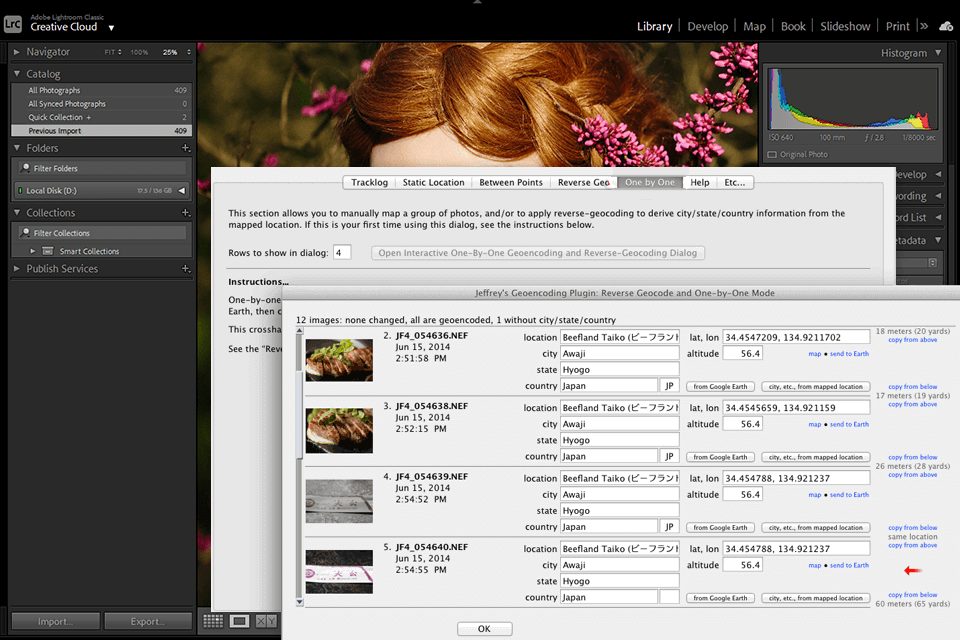Viewport: 960px width, 640px height.
Task: Add a publish service with plus icon
Action: tap(186, 269)
